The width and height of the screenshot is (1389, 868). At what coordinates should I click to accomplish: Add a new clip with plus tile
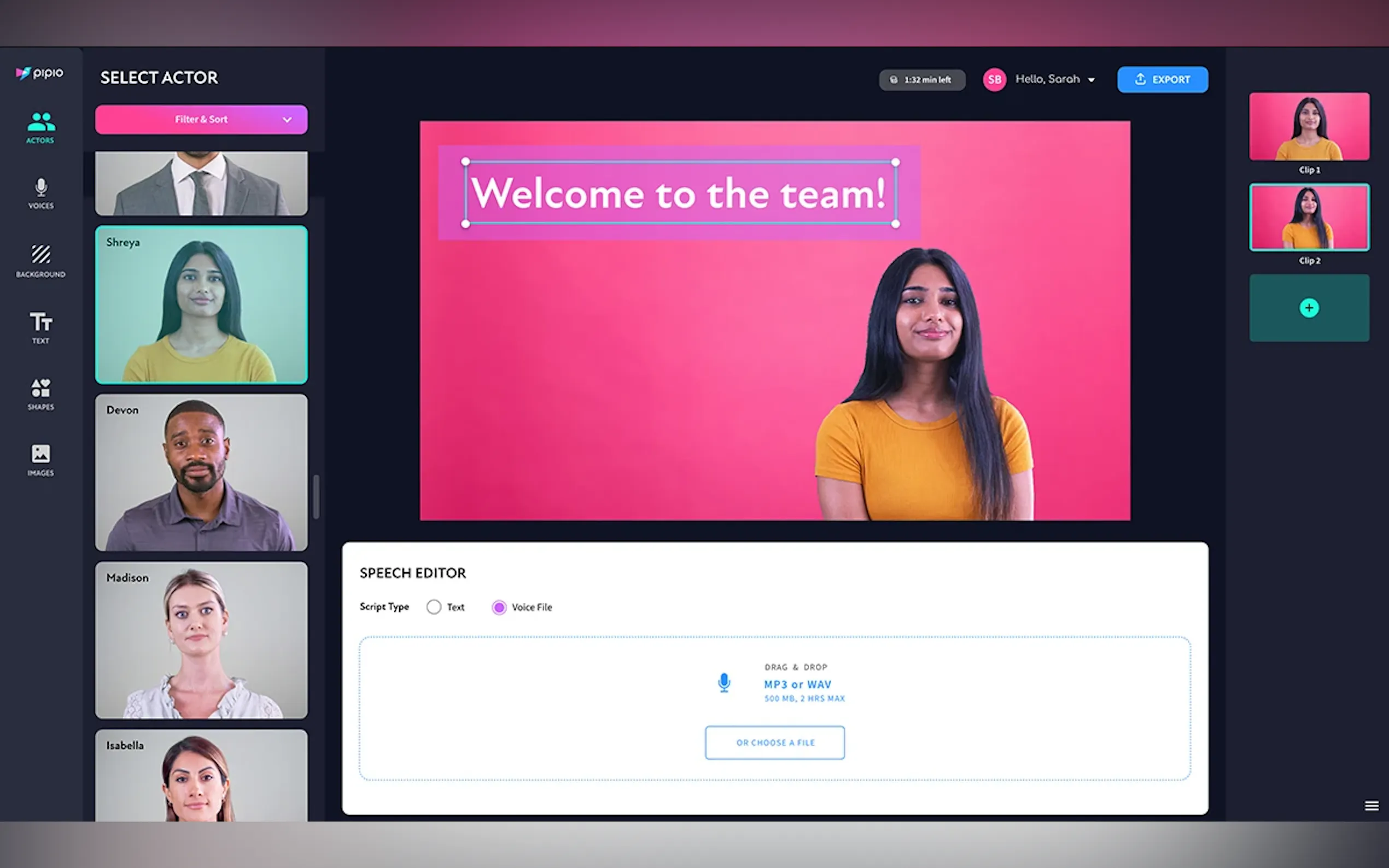click(1309, 308)
